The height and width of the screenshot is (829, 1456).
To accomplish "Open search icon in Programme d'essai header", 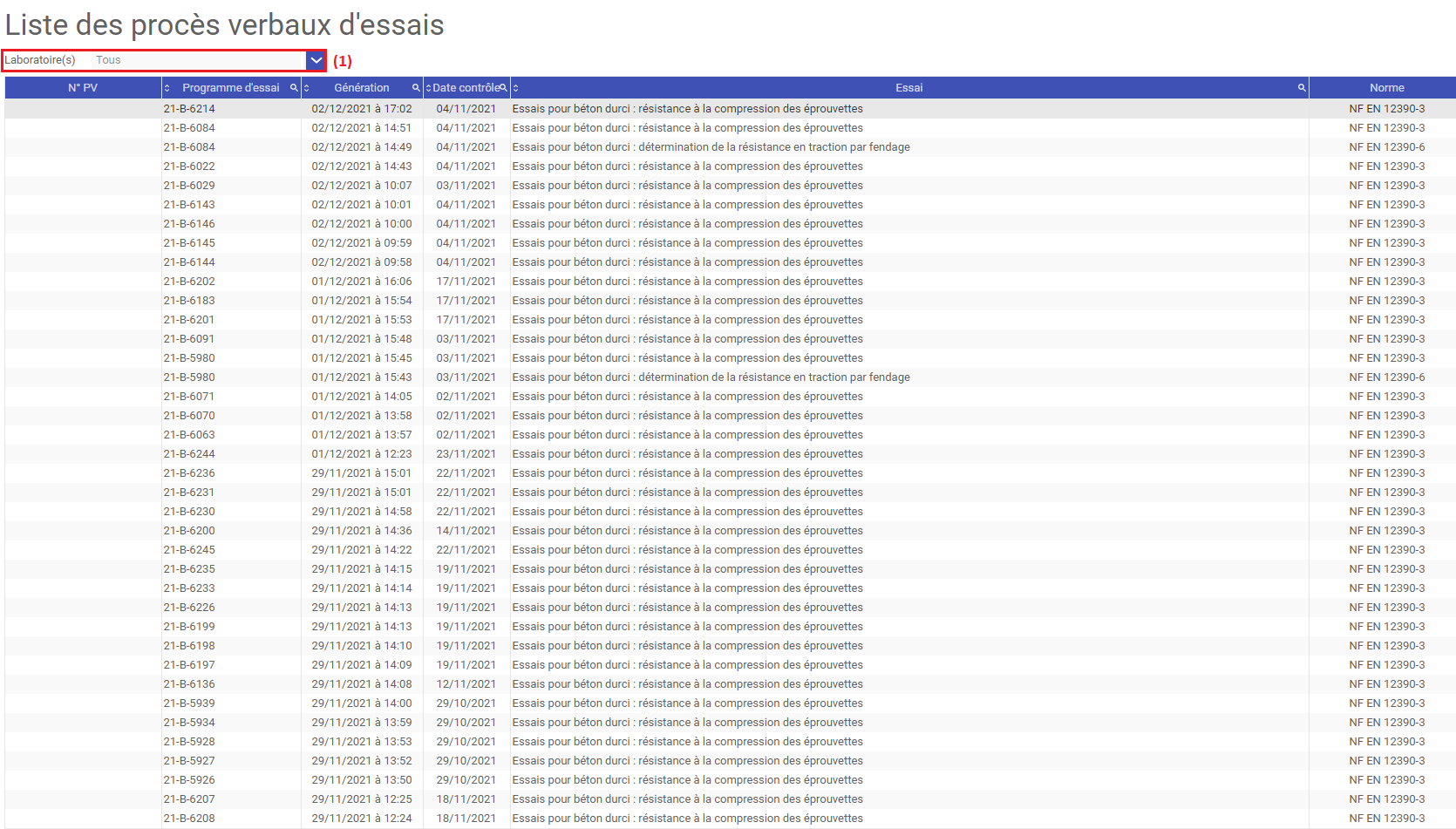I will 294,88.
